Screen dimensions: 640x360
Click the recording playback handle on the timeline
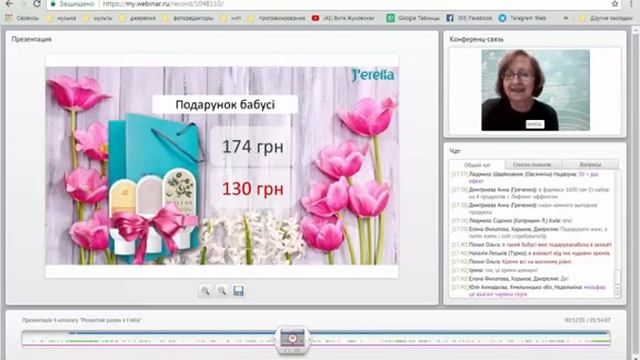coord(292,340)
